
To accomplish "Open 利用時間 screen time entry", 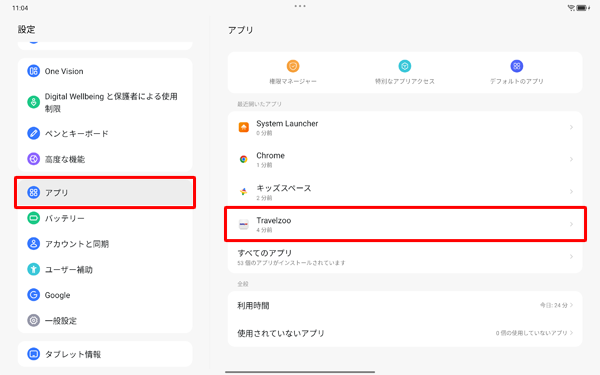I will pyautogui.click(x=405, y=305).
